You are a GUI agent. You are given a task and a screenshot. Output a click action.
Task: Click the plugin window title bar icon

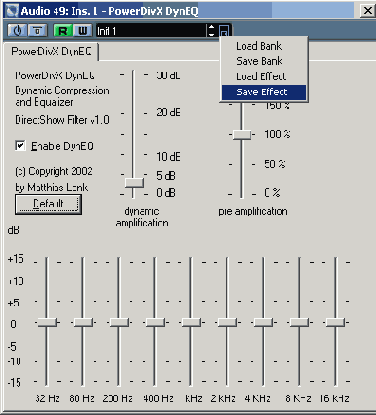point(12,10)
